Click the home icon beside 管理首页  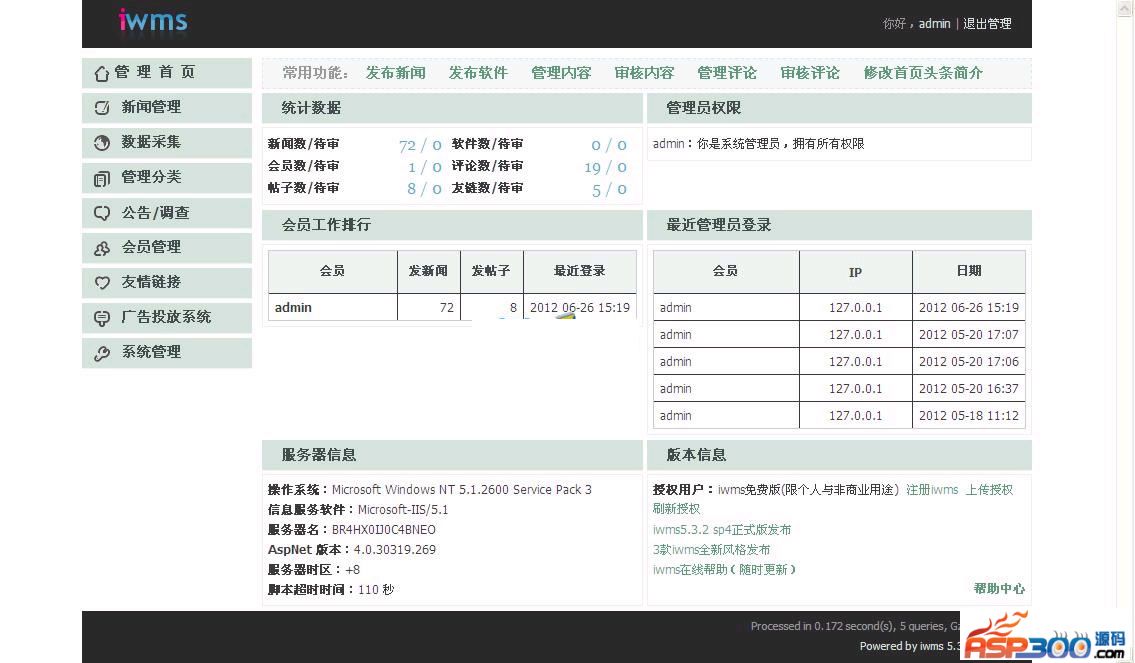(101, 73)
